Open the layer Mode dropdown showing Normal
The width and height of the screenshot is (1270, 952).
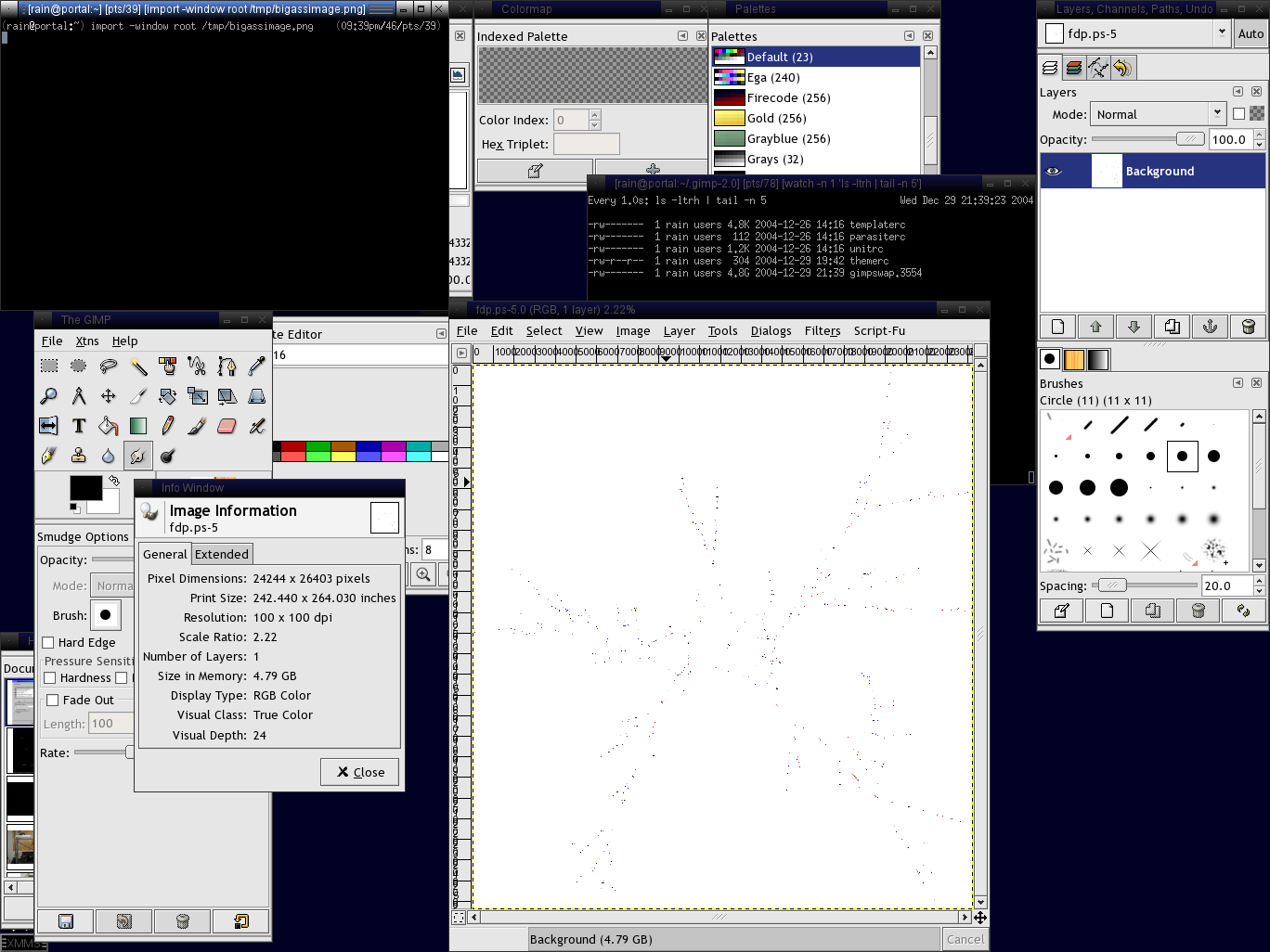[1159, 114]
